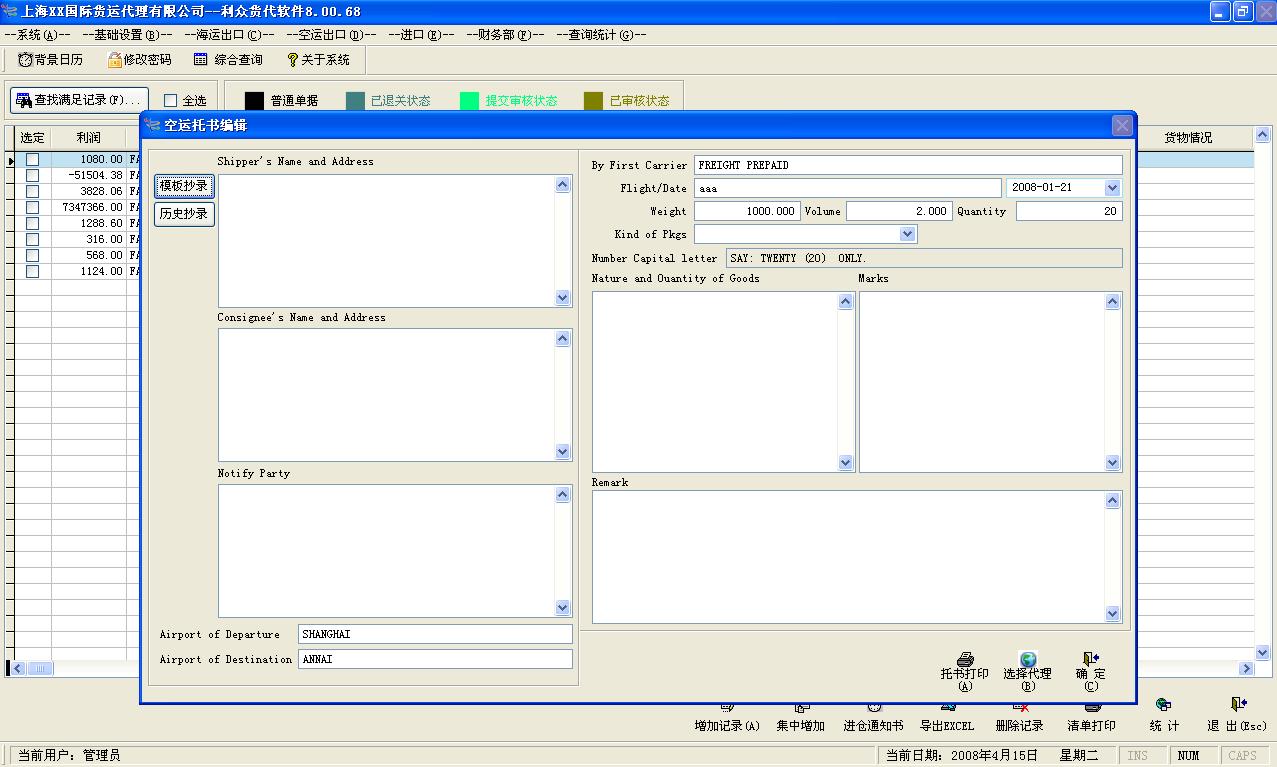
Task: Click the Volume input field
Action: 899,211
